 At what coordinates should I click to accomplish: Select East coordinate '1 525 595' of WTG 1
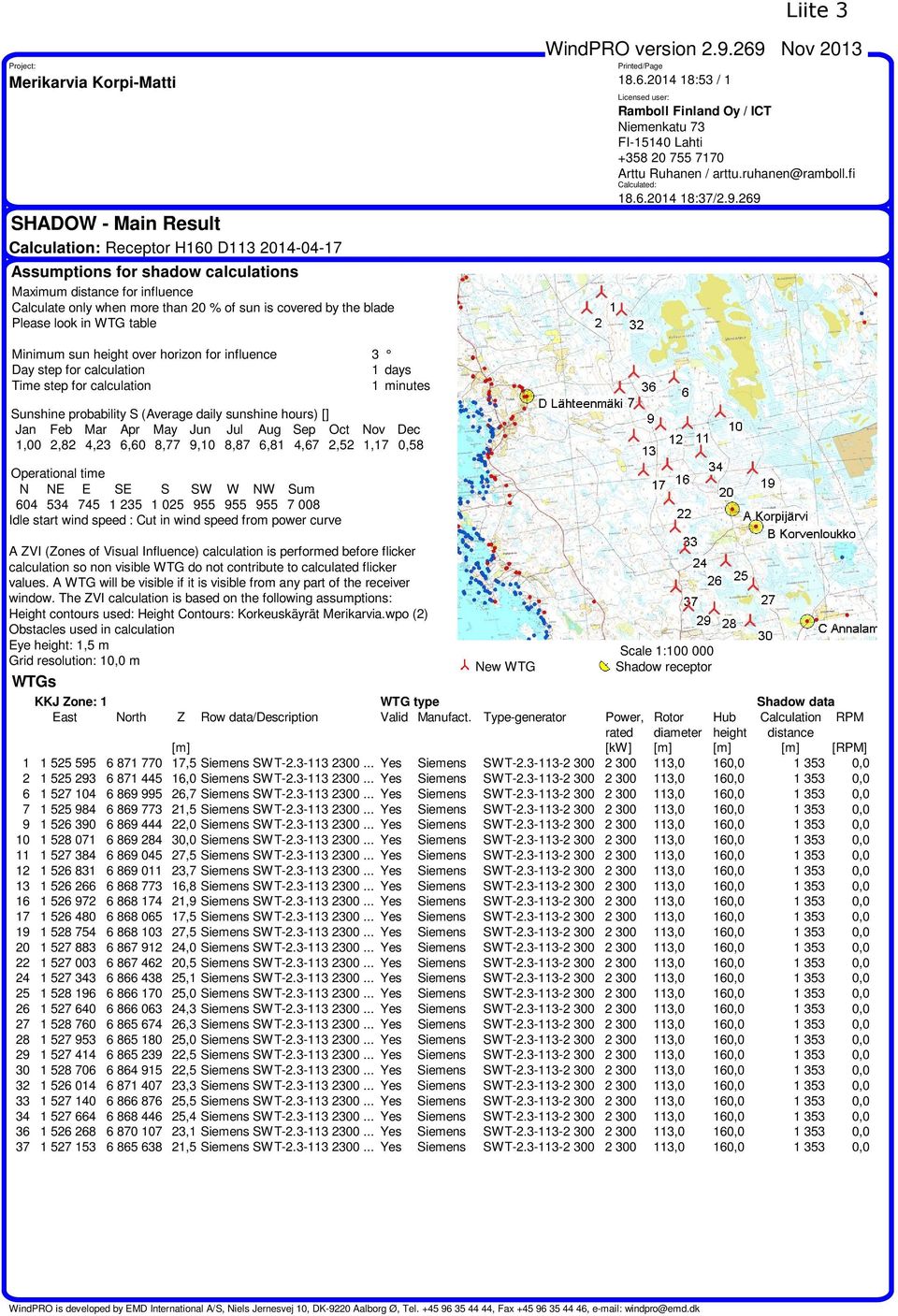click(68, 763)
